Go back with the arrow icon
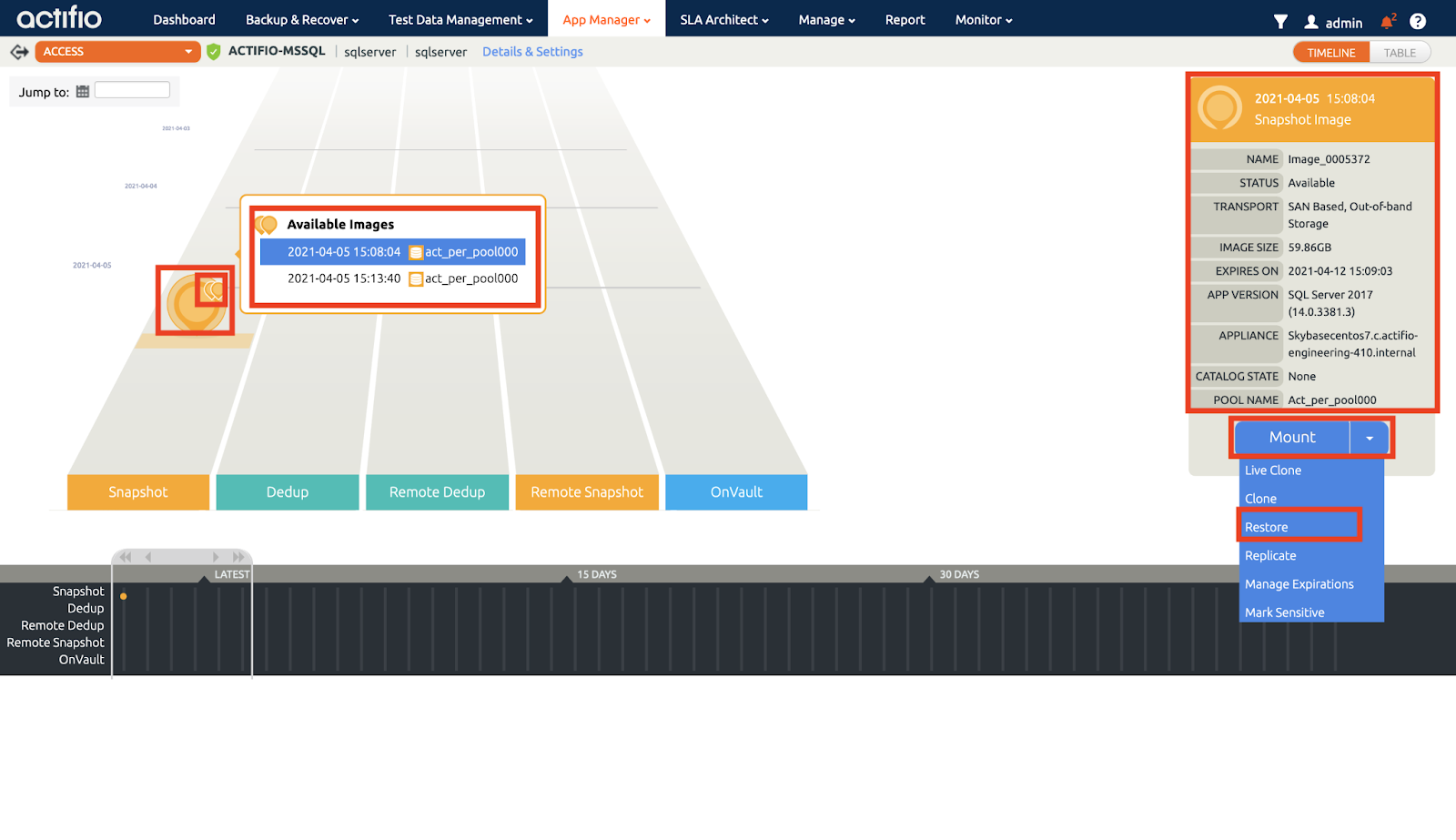The image size is (1456, 840). point(19,52)
